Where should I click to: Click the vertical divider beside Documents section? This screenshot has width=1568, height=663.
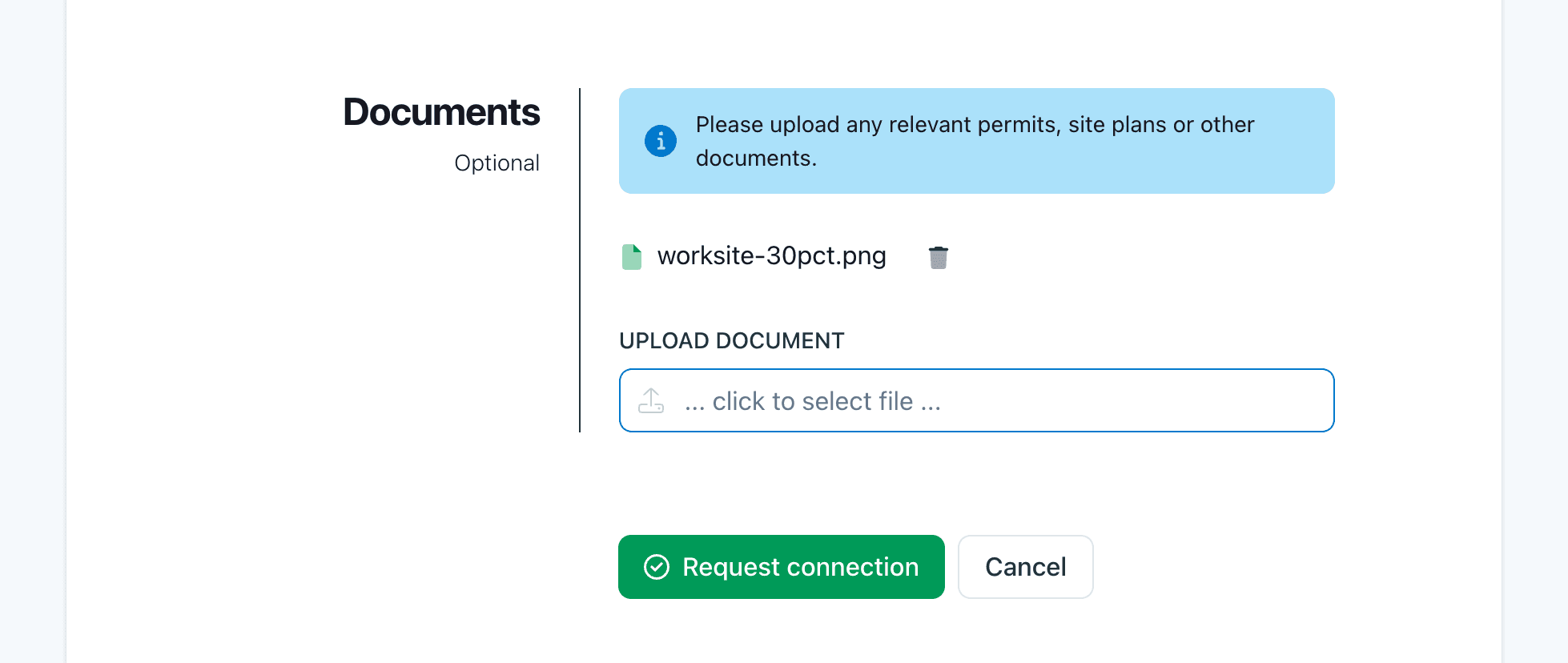coord(580,260)
